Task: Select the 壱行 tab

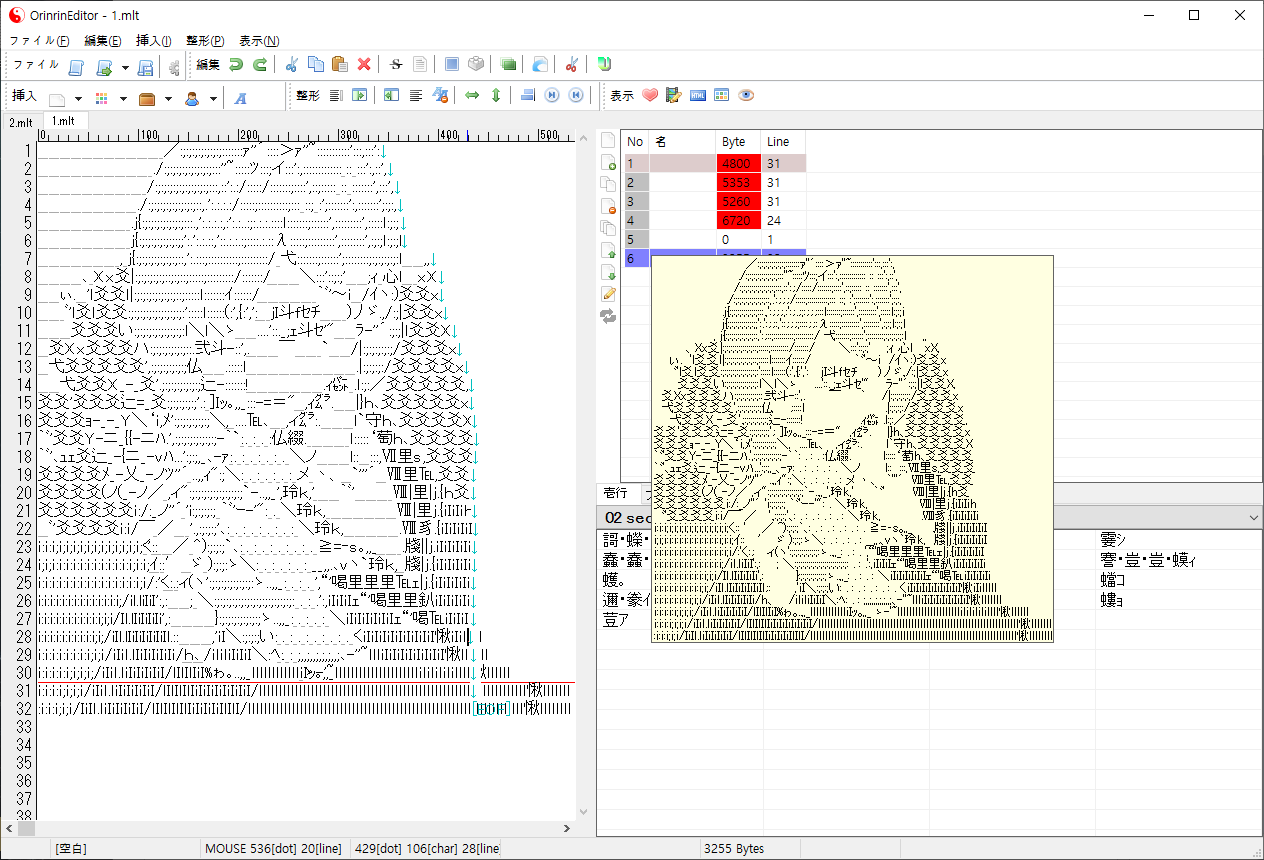Action: pos(616,493)
